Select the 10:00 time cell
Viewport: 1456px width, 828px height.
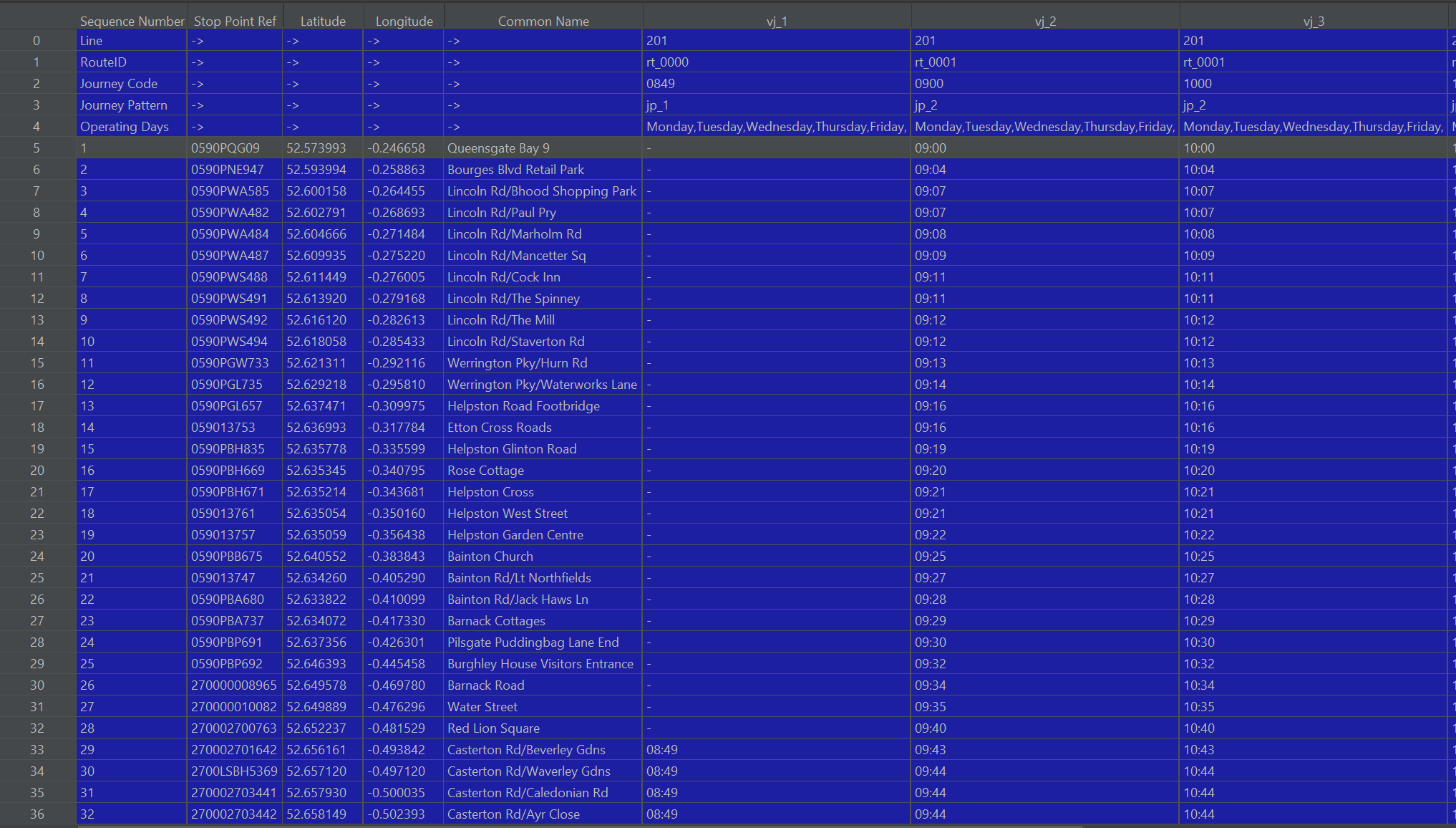pos(1314,148)
